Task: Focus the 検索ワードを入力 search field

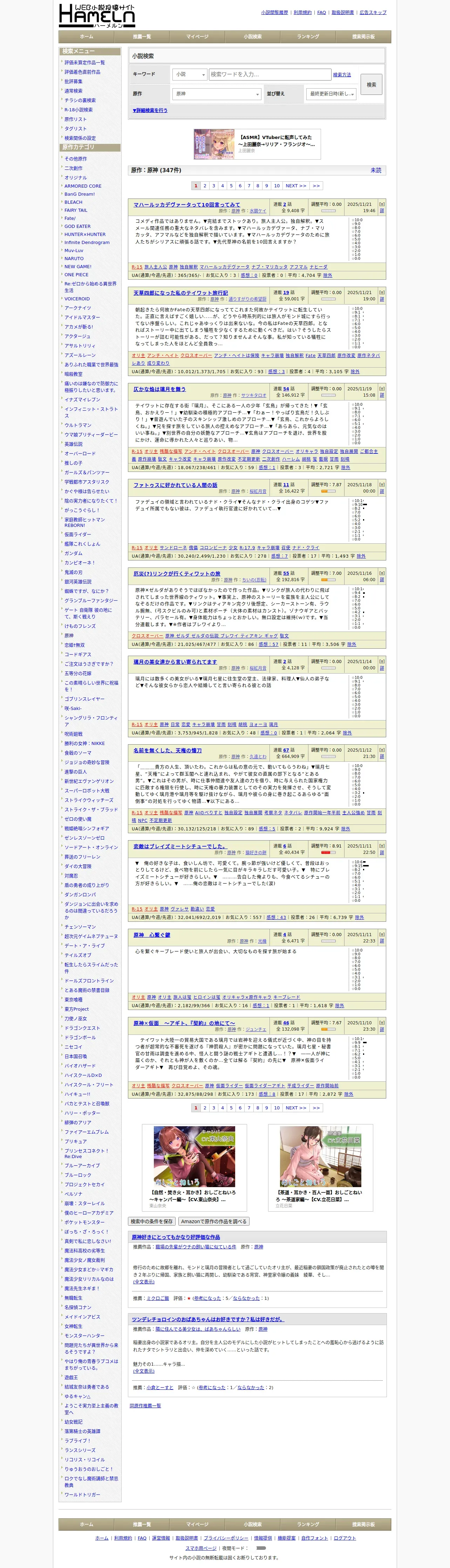Action: click(x=270, y=74)
